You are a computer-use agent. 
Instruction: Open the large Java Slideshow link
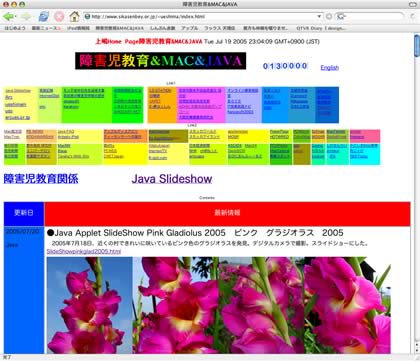(172, 179)
